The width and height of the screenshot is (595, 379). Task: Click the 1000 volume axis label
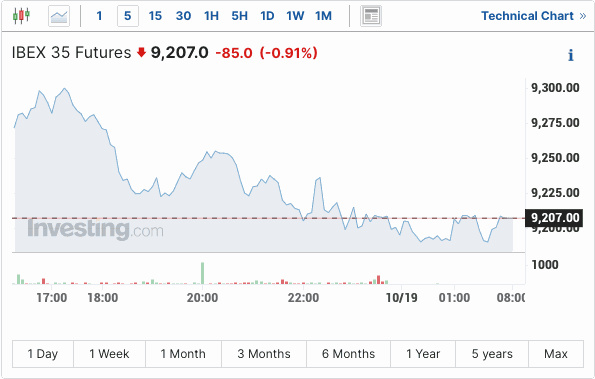(545, 264)
